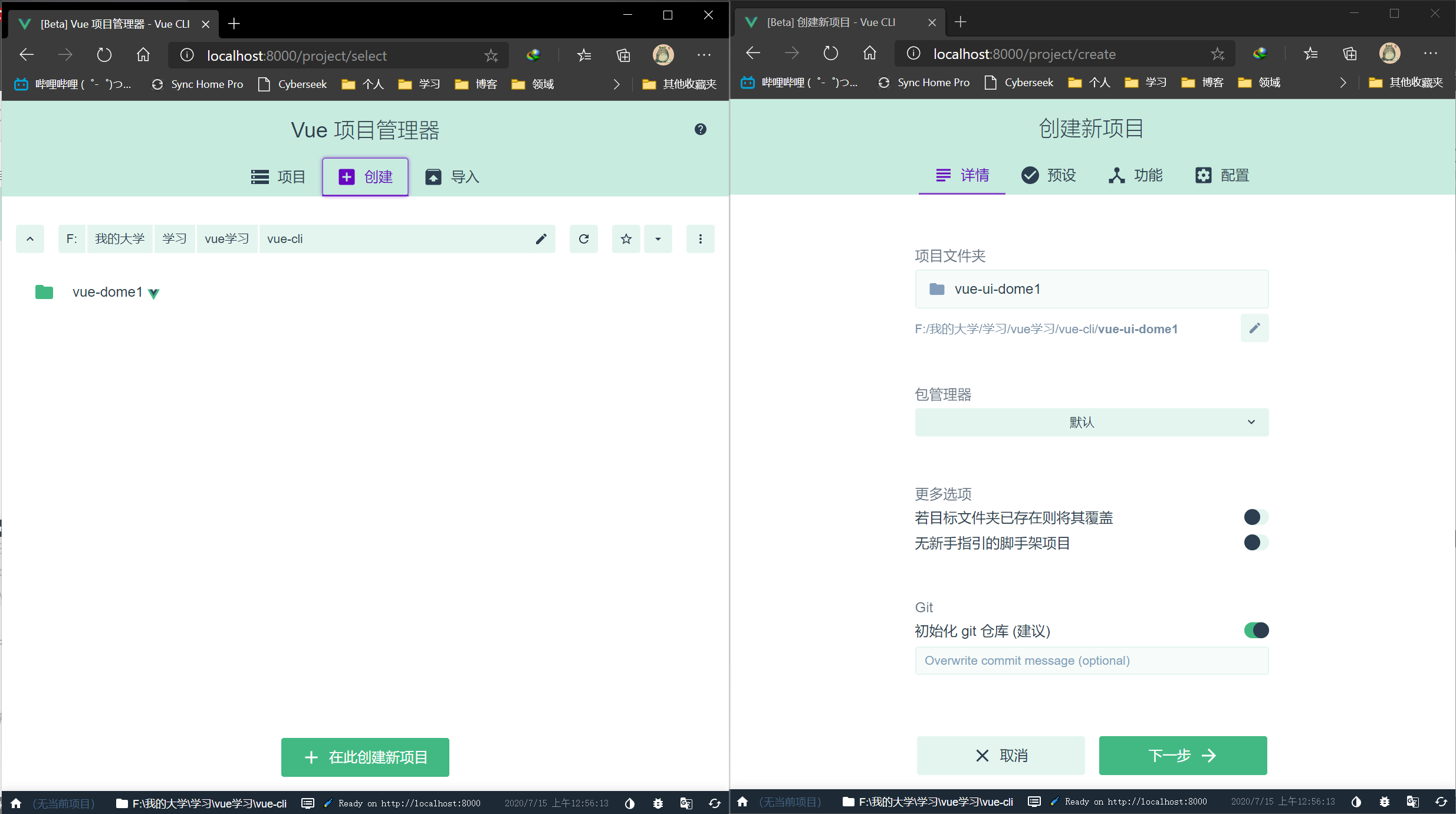1456x814 pixels.
Task: Switch to the 导入 tab in project manager
Action: 451,176
